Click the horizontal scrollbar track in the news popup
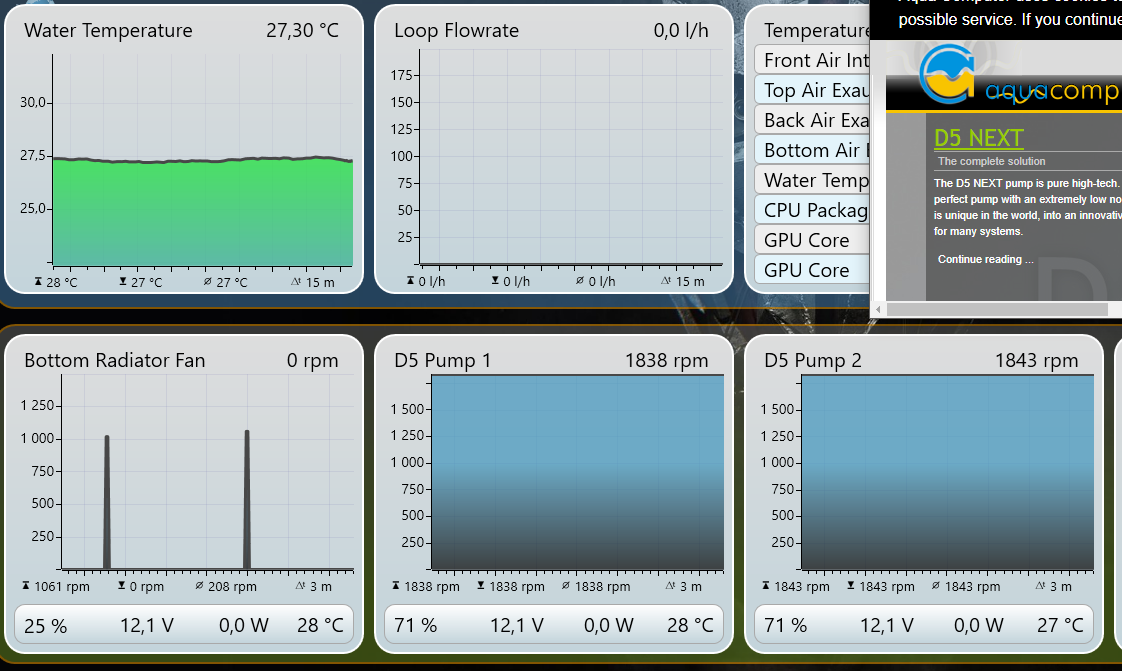This screenshot has width=1122, height=671. tap(1002, 309)
